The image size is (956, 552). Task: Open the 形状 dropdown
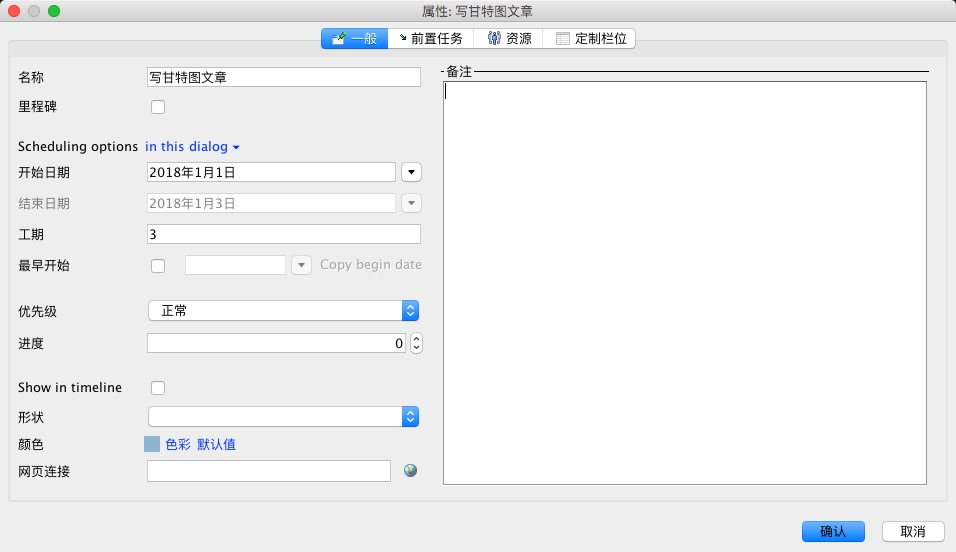point(284,417)
